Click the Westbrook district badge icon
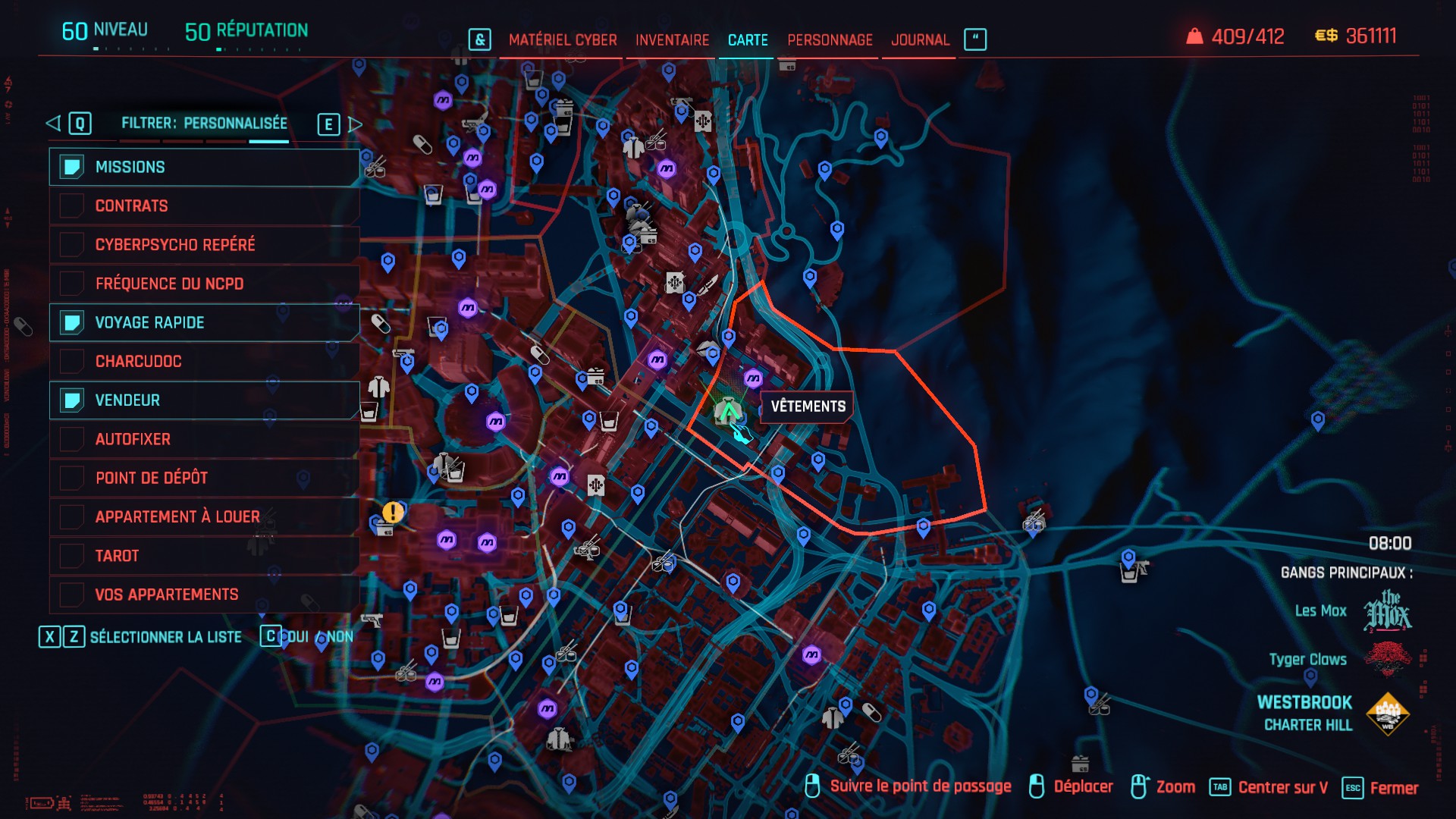1456x819 pixels. [1388, 714]
